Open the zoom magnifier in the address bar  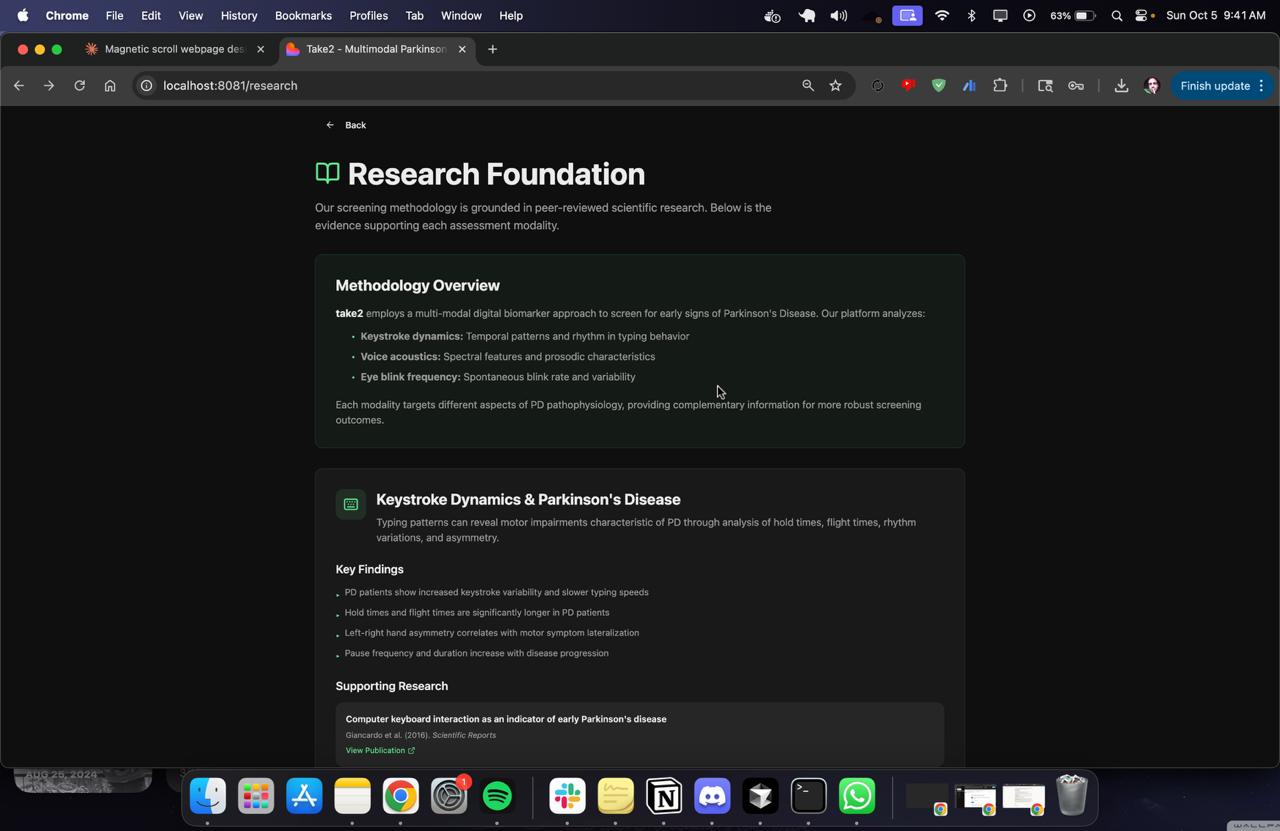pyautogui.click(x=808, y=86)
